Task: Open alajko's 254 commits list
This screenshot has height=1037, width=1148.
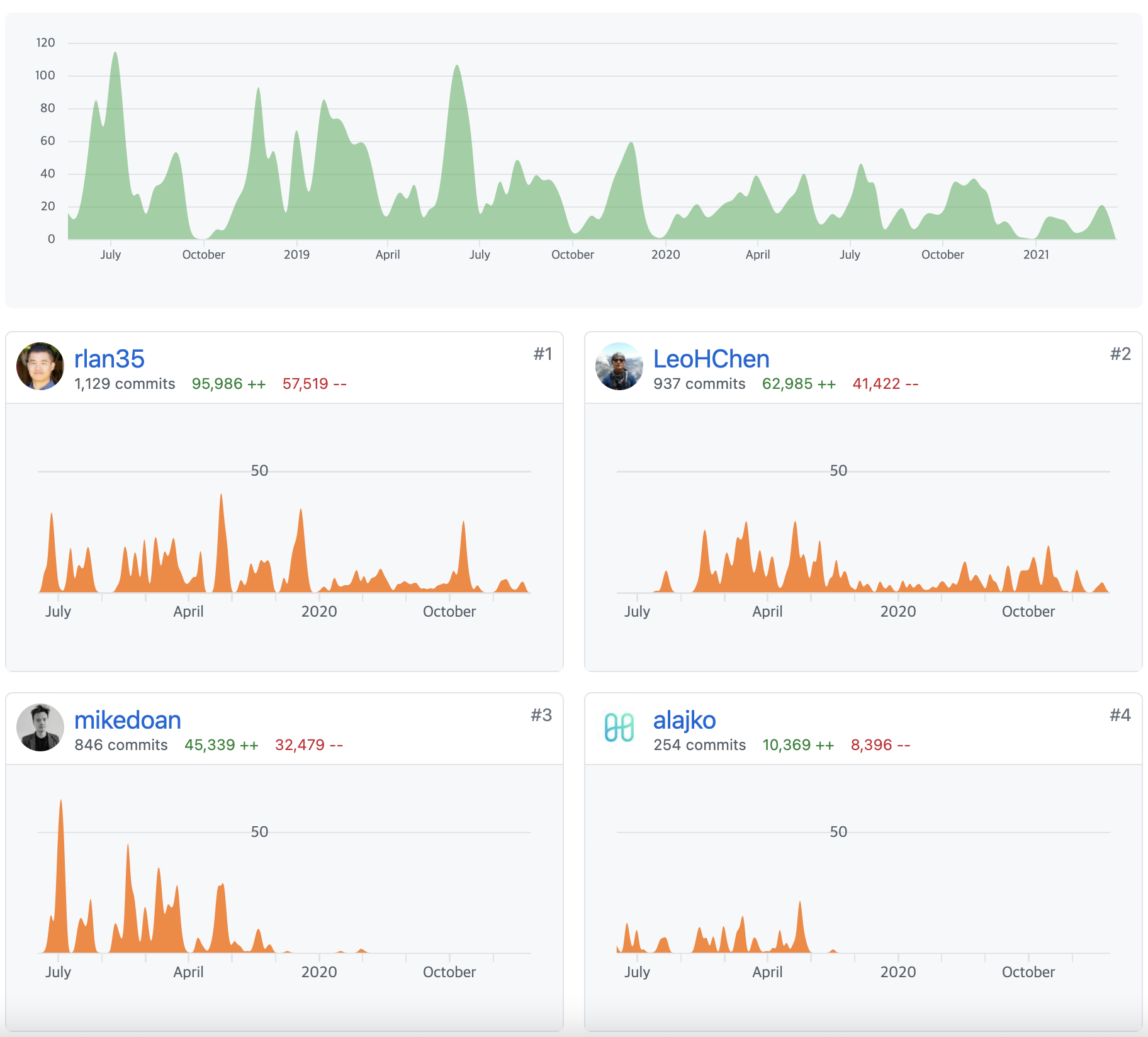Action: [x=700, y=745]
